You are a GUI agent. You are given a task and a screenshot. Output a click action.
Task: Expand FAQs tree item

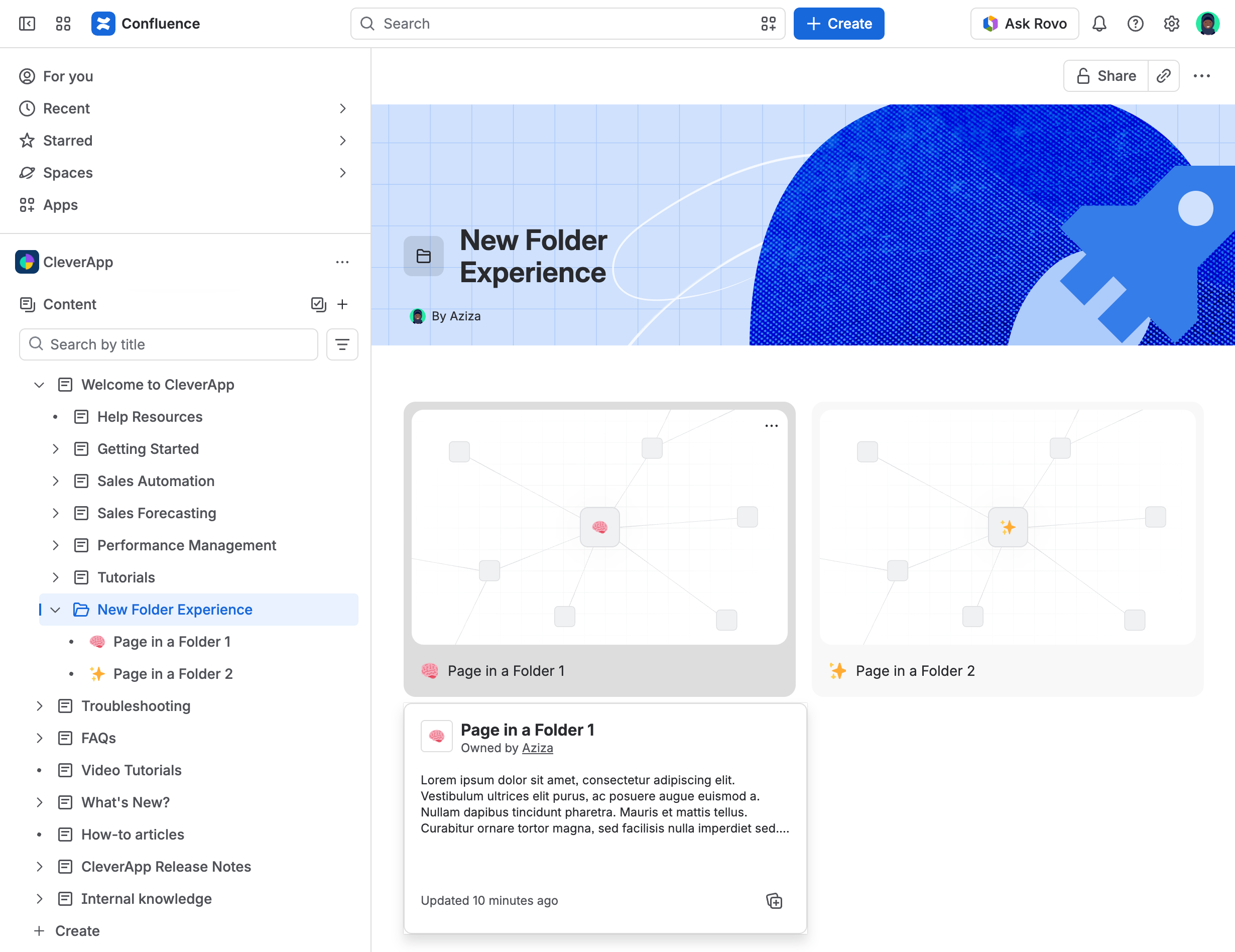pos(39,738)
